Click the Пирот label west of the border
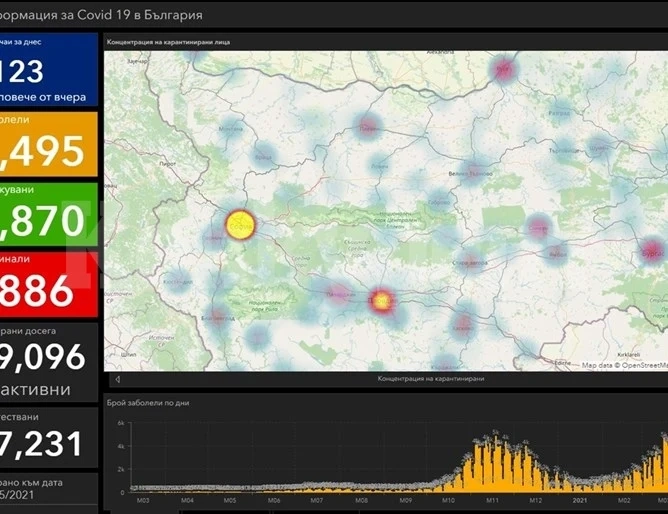668x514 pixels. (167, 164)
